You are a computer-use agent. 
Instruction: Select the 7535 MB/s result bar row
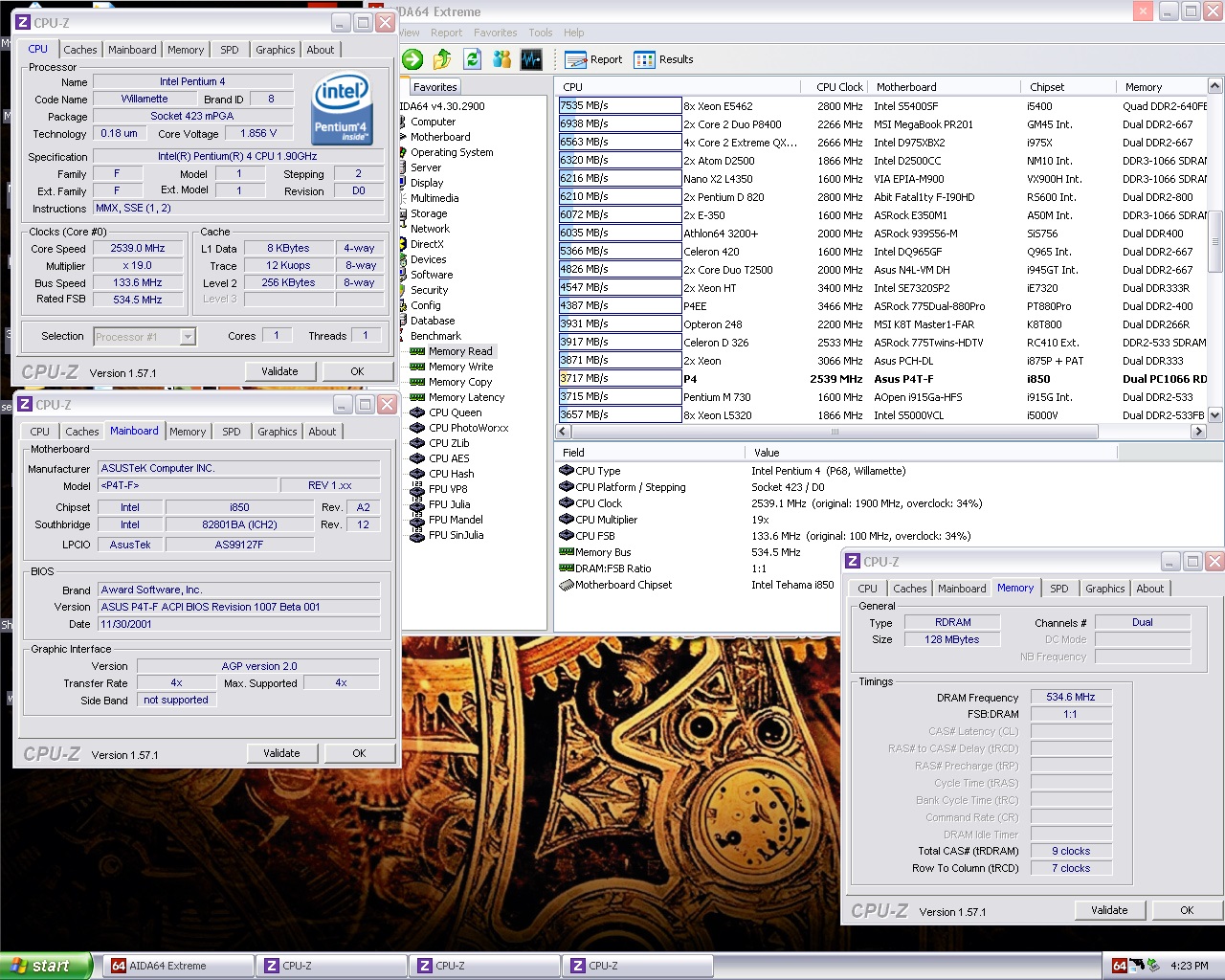coord(619,105)
